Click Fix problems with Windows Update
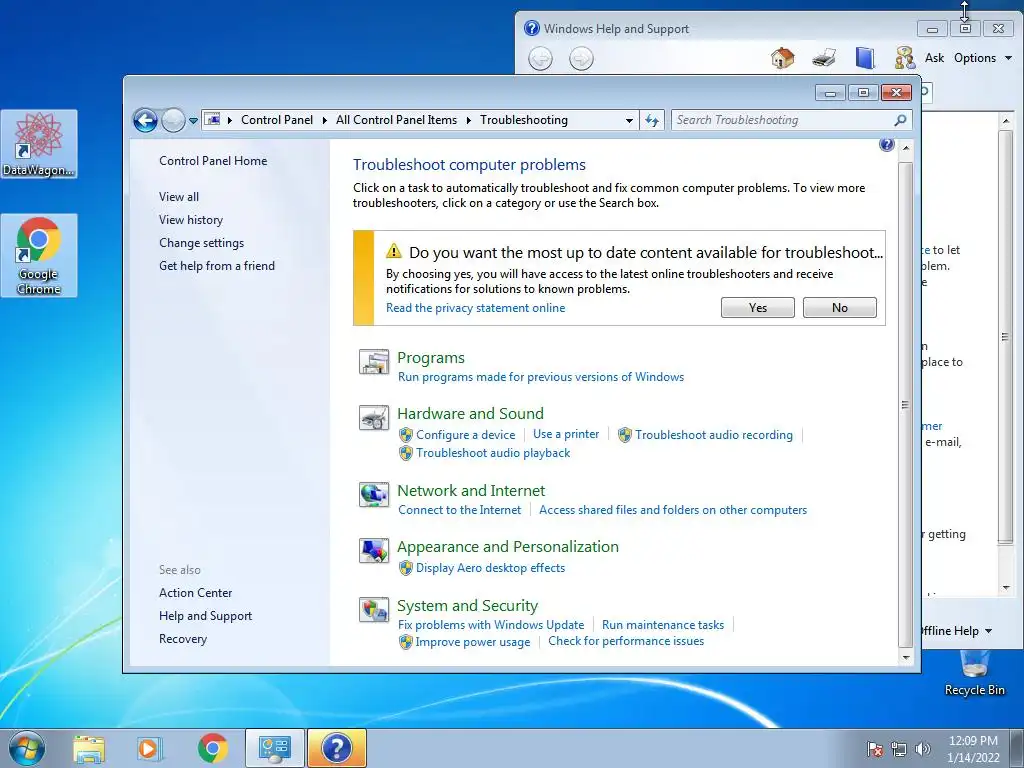 pyautogui.click(x=491, y=625)
